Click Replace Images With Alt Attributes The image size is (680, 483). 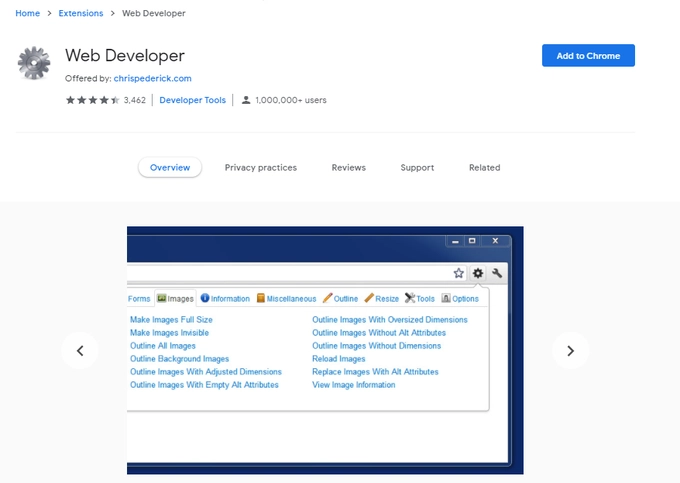click(x=375, y=372)
